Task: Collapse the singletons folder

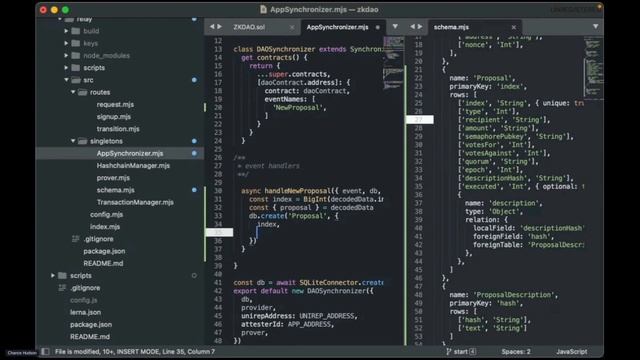Action: coord(73,141)
